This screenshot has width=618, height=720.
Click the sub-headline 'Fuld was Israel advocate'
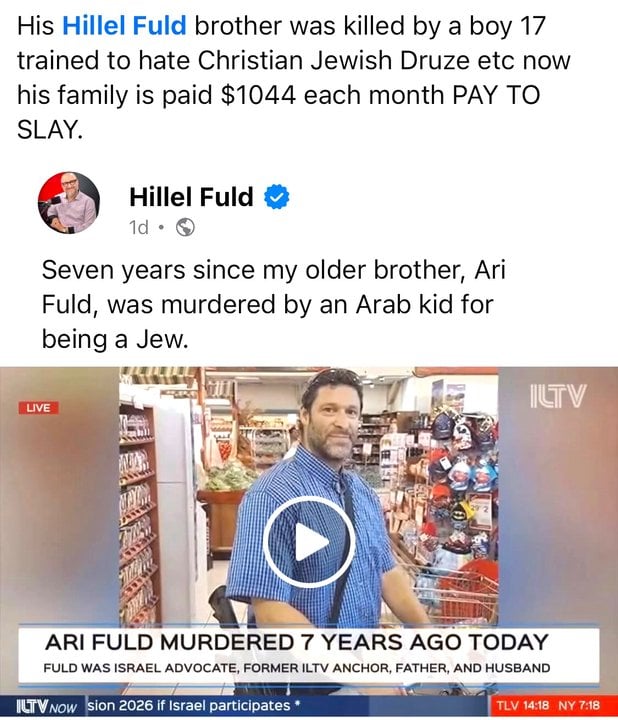tap(297, 668)
